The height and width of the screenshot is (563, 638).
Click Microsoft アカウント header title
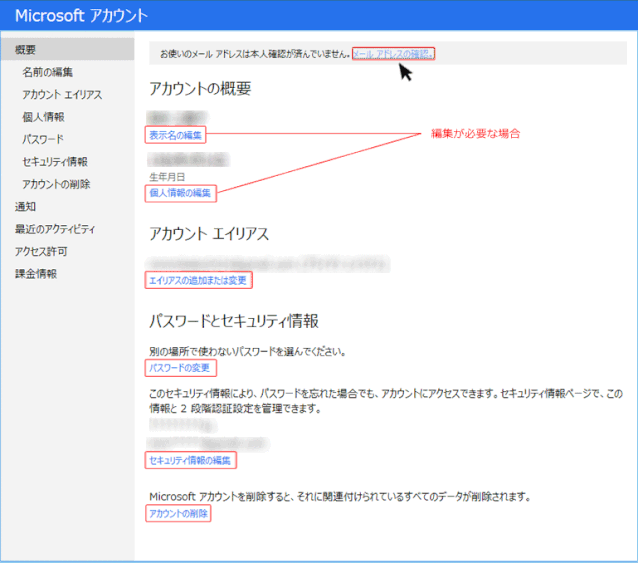[81, 16]
